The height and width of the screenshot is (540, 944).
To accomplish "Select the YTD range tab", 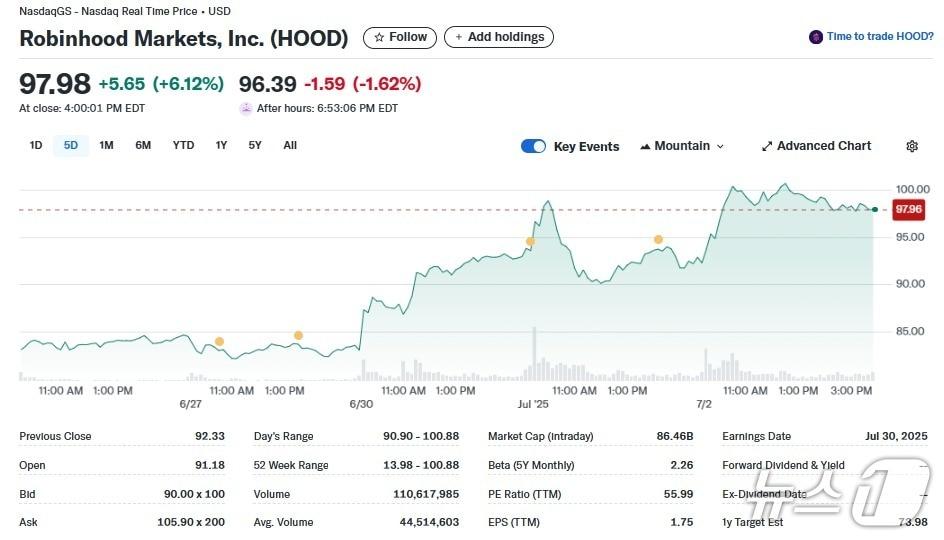I will pos(183,145).
